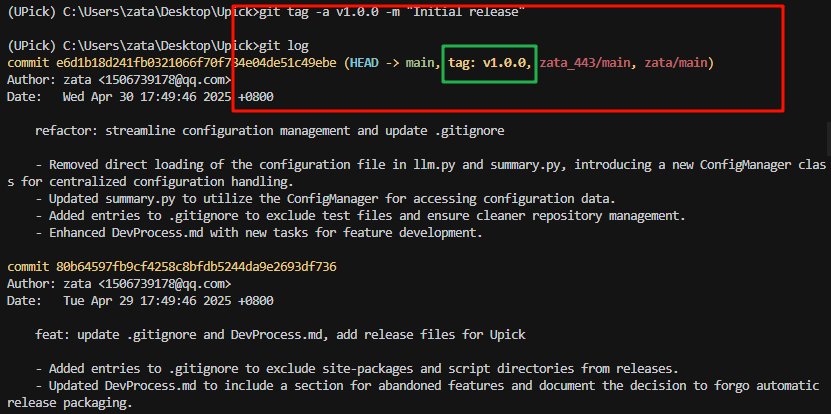This screenshot has width=831, height=414.
Task: Click the vertical scrollbar on the right edge
Action: pyautogui.click(x=828, y=138)
